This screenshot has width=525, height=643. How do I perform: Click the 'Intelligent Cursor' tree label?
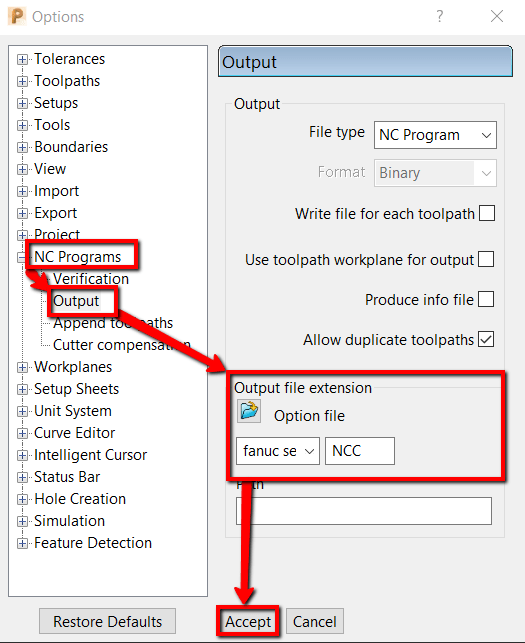90,455
